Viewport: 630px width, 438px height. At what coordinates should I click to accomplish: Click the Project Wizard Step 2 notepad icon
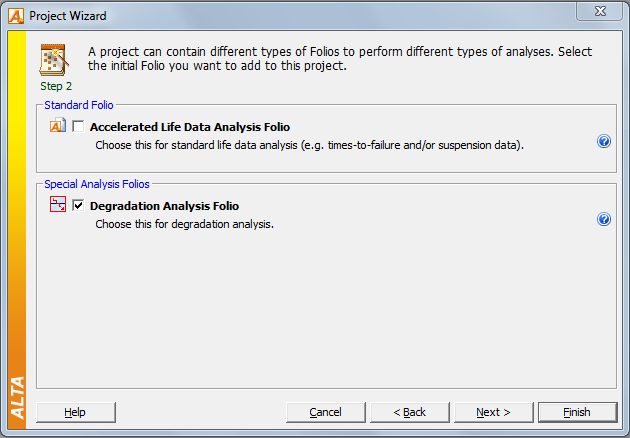tap(54, 60)
